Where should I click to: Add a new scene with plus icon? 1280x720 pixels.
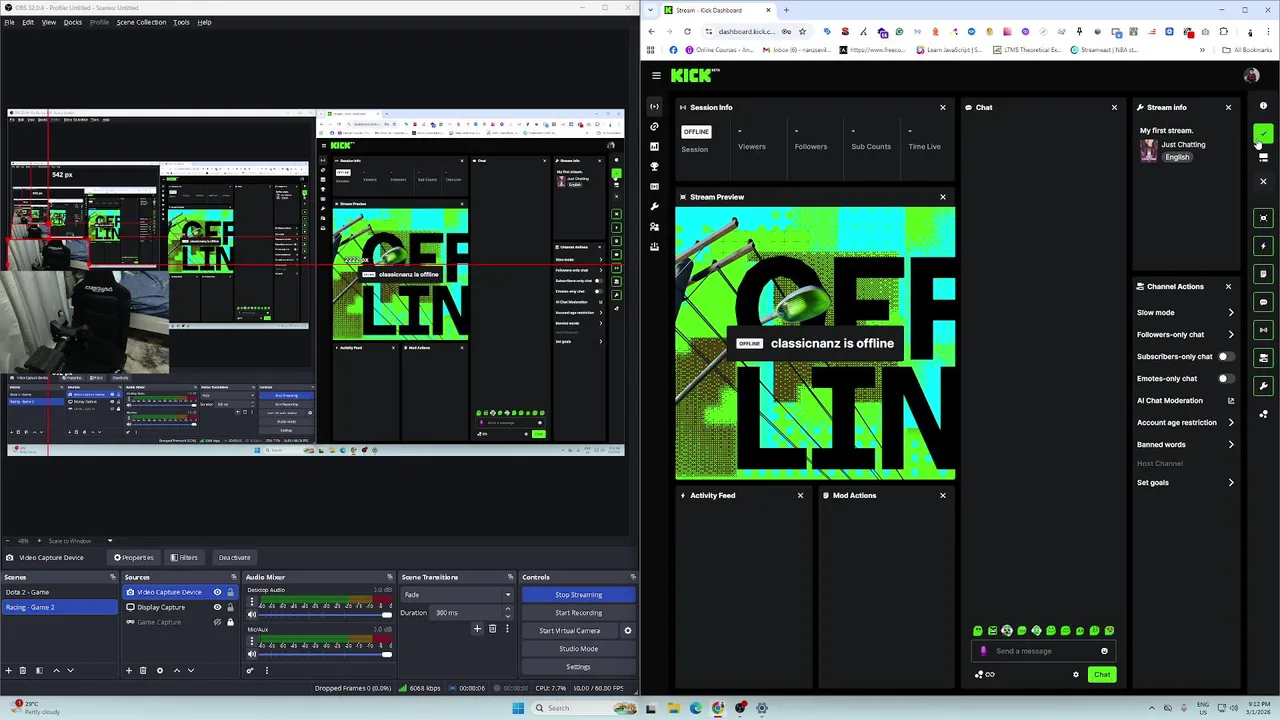tap(9, 670)
